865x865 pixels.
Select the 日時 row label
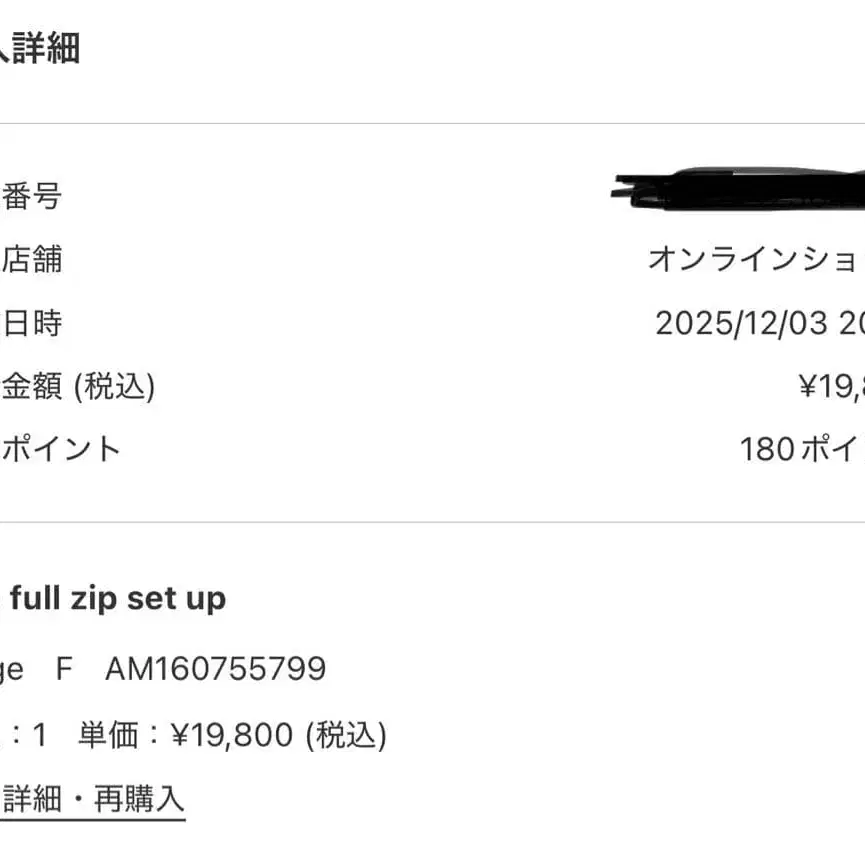coord(32,323)
